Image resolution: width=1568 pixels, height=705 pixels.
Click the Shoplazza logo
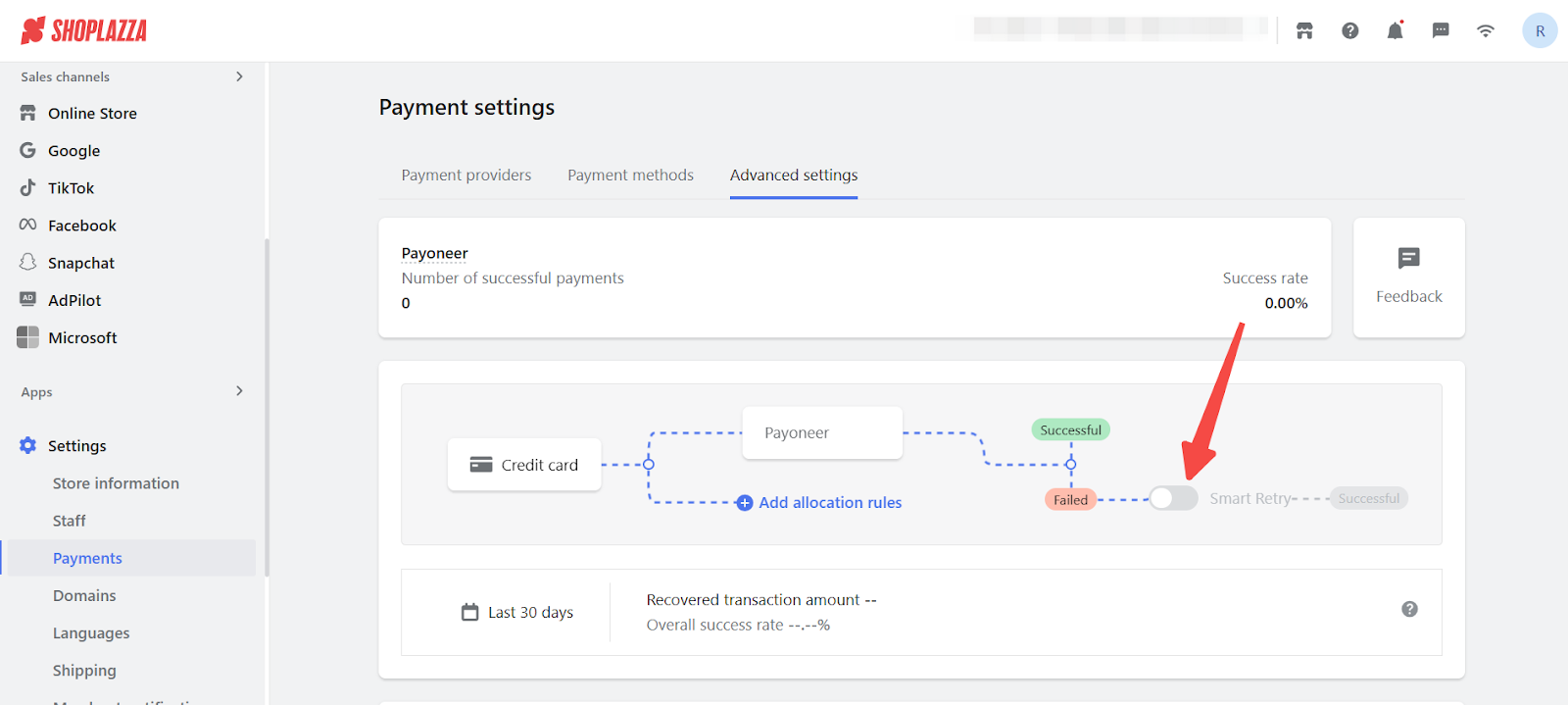coord(83,30)
